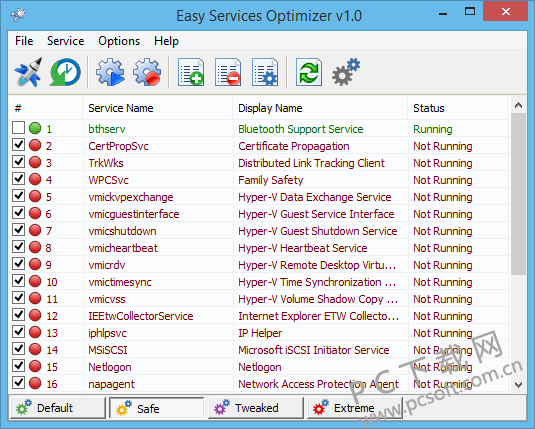Maximize the Easy Services Optimizer window
535x429 pixels.
coord(470,12)
